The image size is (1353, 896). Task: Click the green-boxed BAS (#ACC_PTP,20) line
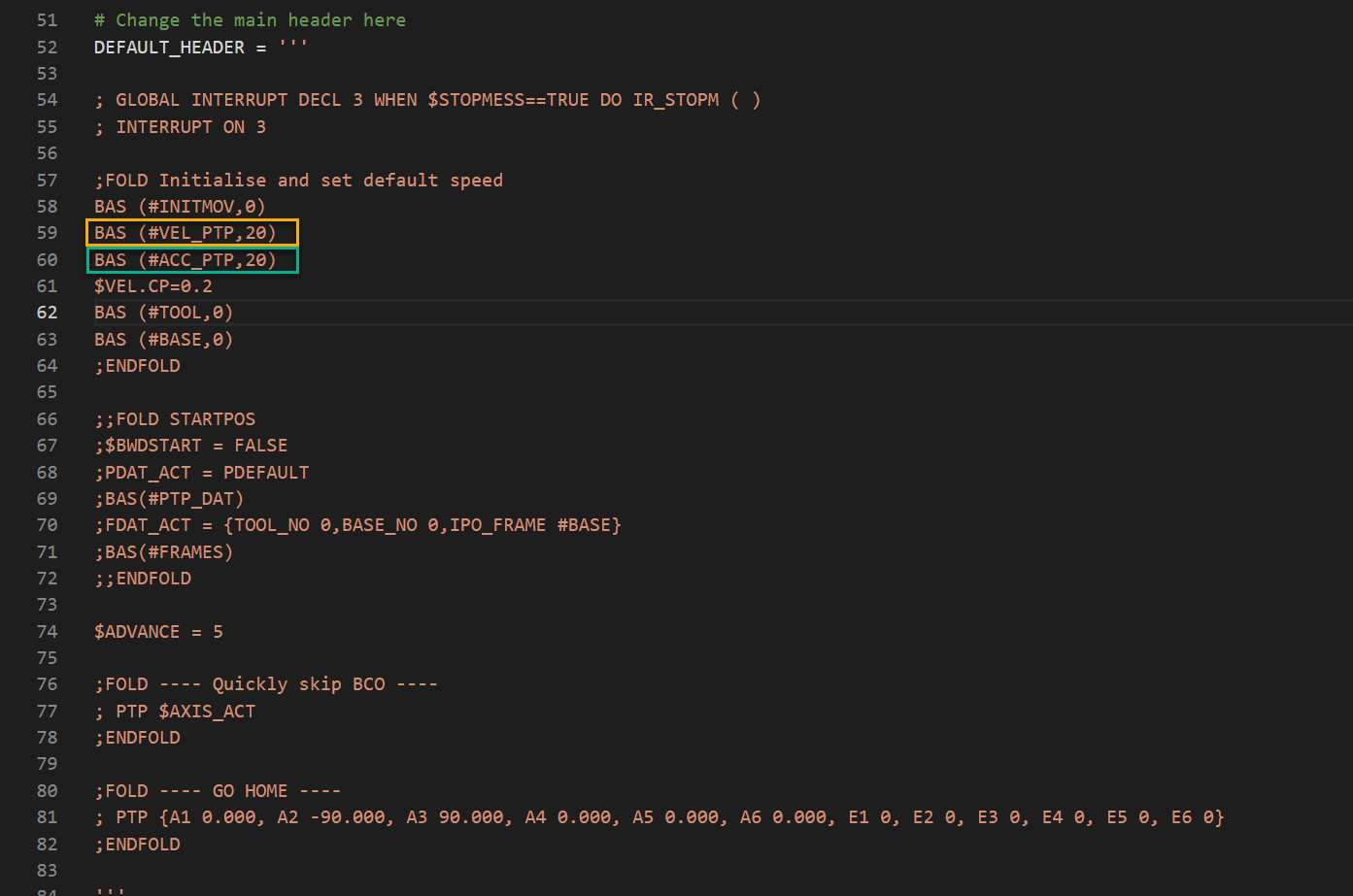pyautogui.click(x=186, y=260)
